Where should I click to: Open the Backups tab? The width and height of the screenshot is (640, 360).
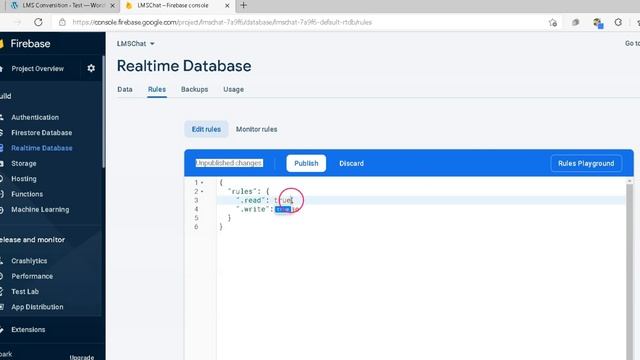click(194, 89)
